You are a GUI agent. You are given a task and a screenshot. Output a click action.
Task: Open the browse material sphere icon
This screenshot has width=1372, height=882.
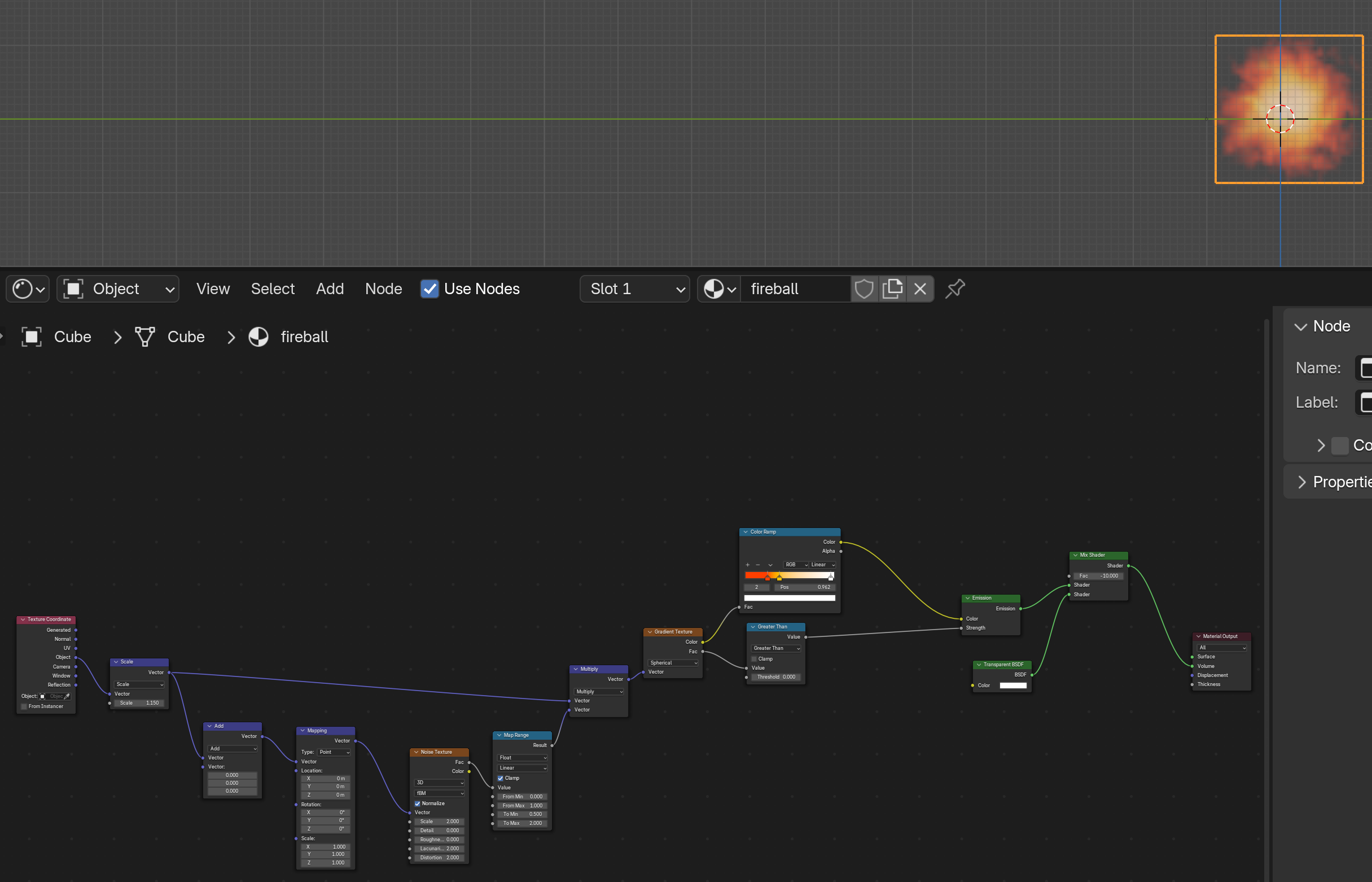719,289
